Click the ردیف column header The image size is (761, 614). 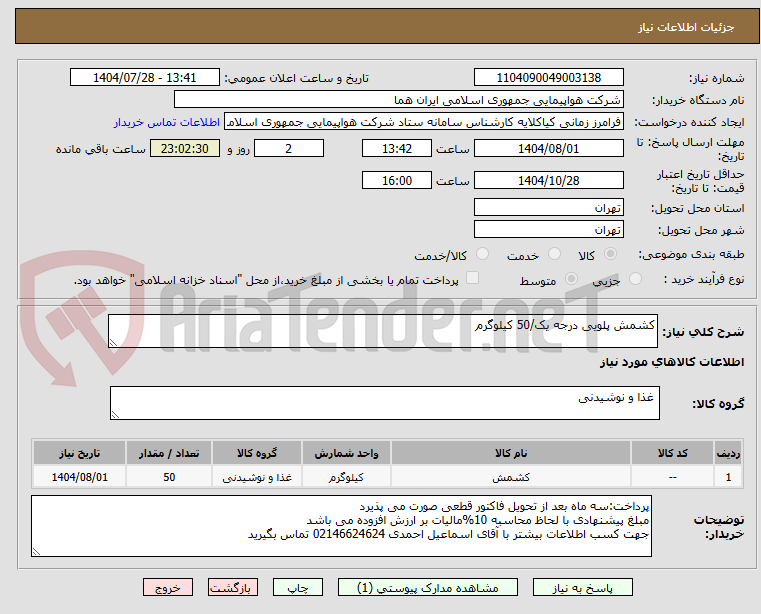point(728,453)
